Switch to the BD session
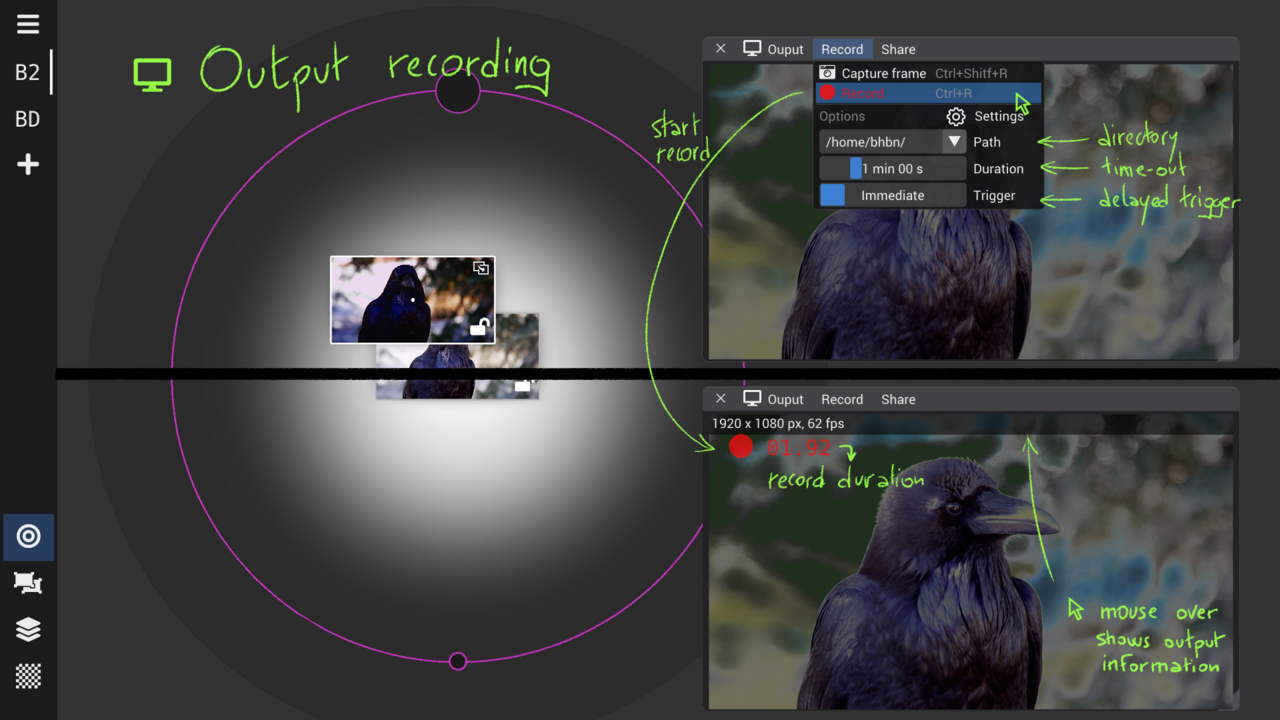 (x=26, y=118)
